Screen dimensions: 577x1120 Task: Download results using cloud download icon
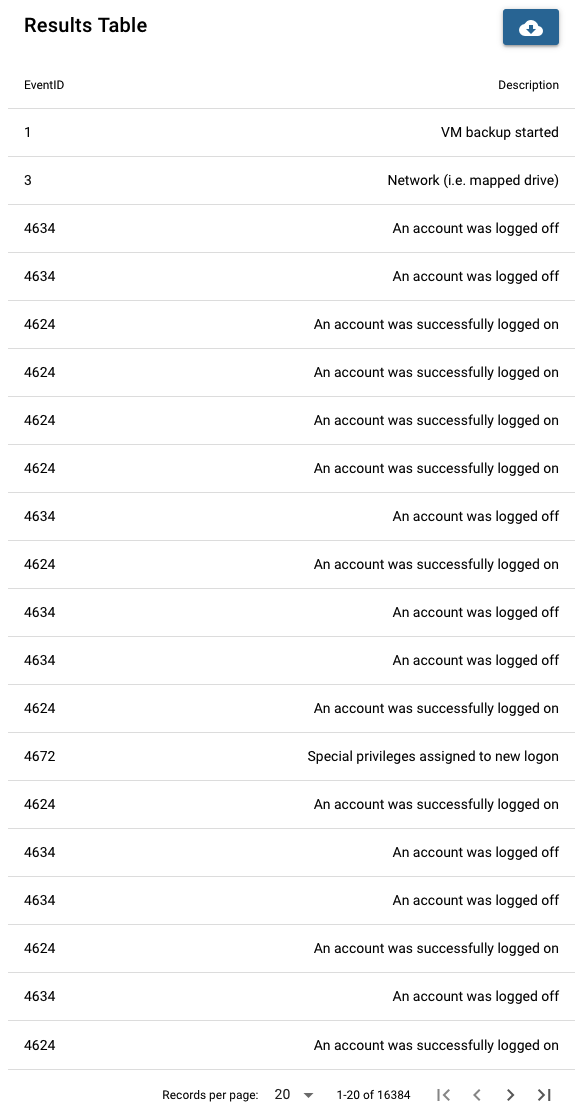(x=531, y=28)
